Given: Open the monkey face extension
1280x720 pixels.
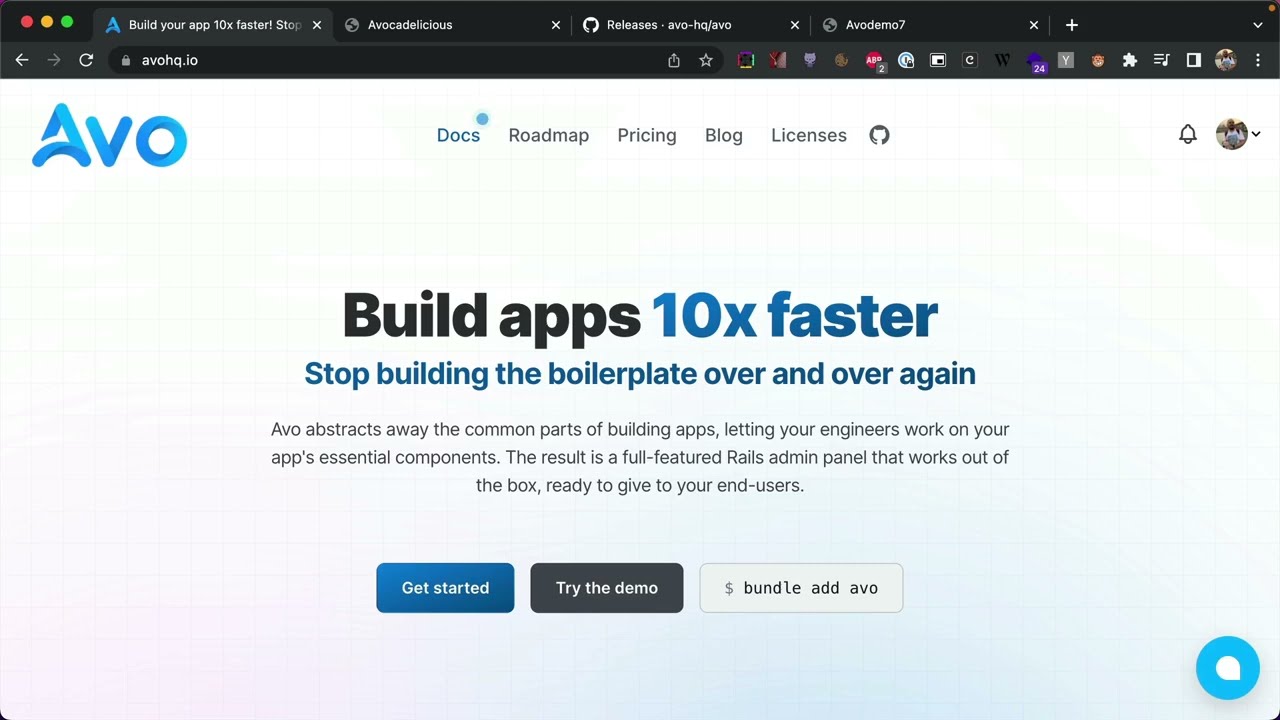Looking at the screenshot, I should click(1098, 60).
